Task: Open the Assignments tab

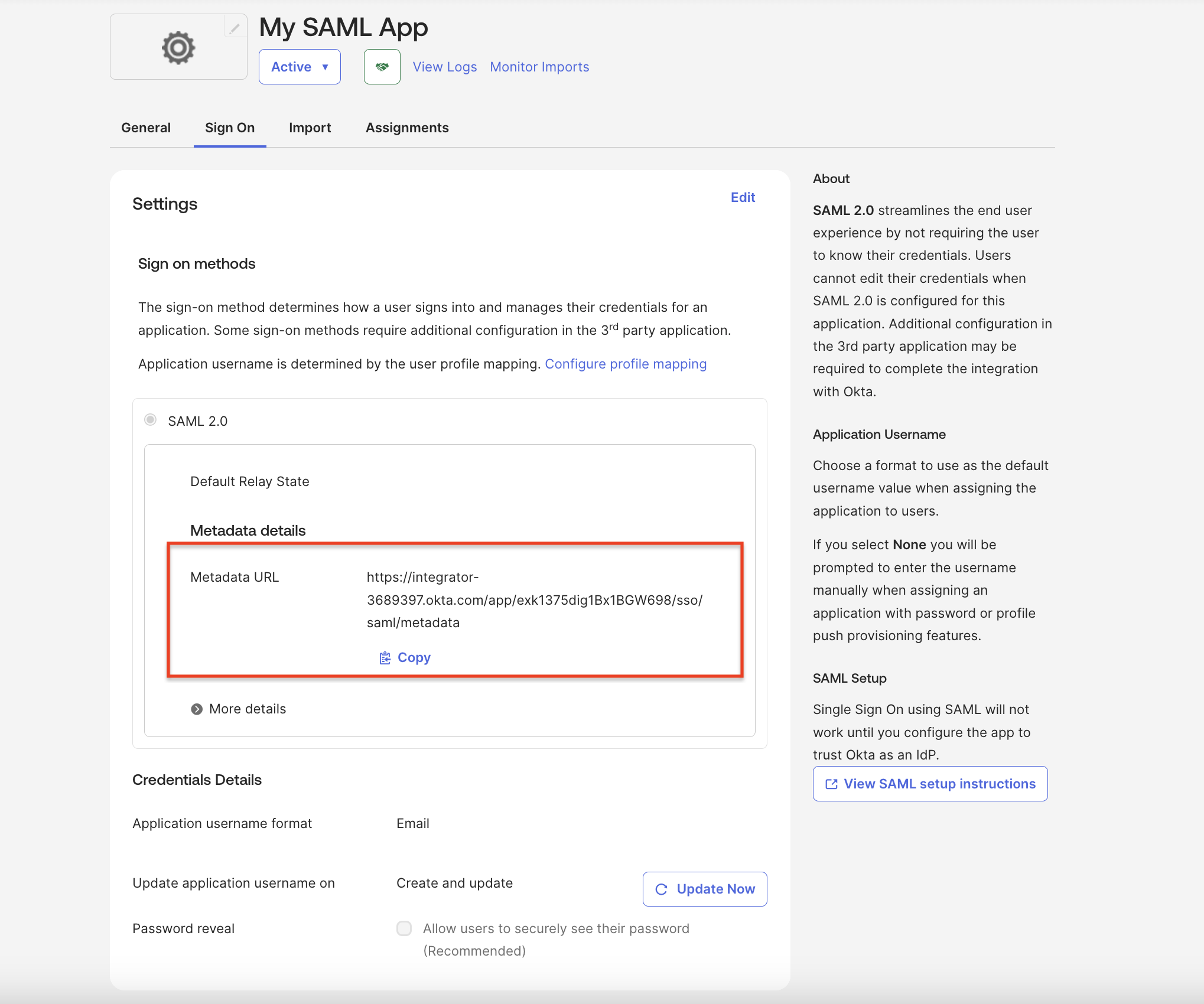Action: (x=407, y=128)
